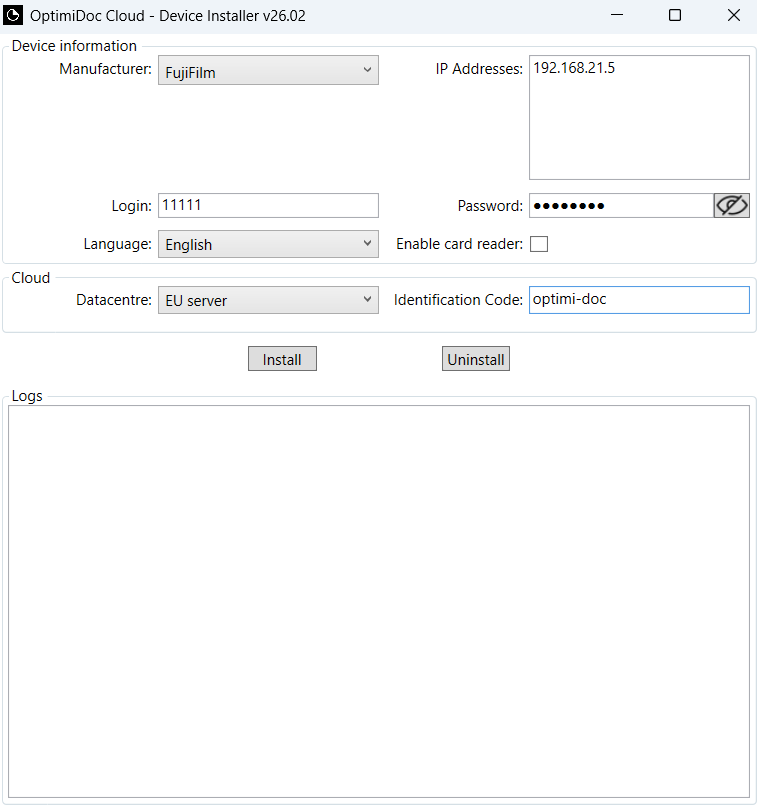Viewport: 757px width, 811px height.
Task: Click the Logs section label
Action: point(27,396)
